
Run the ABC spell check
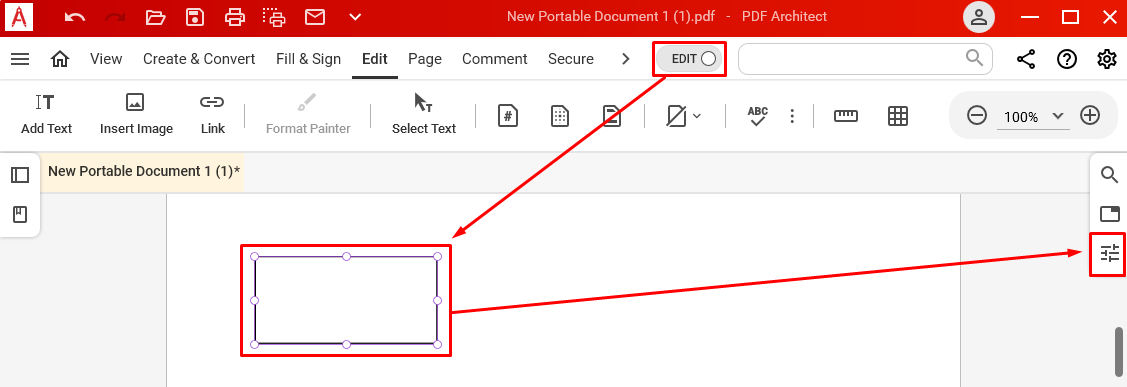758,116
